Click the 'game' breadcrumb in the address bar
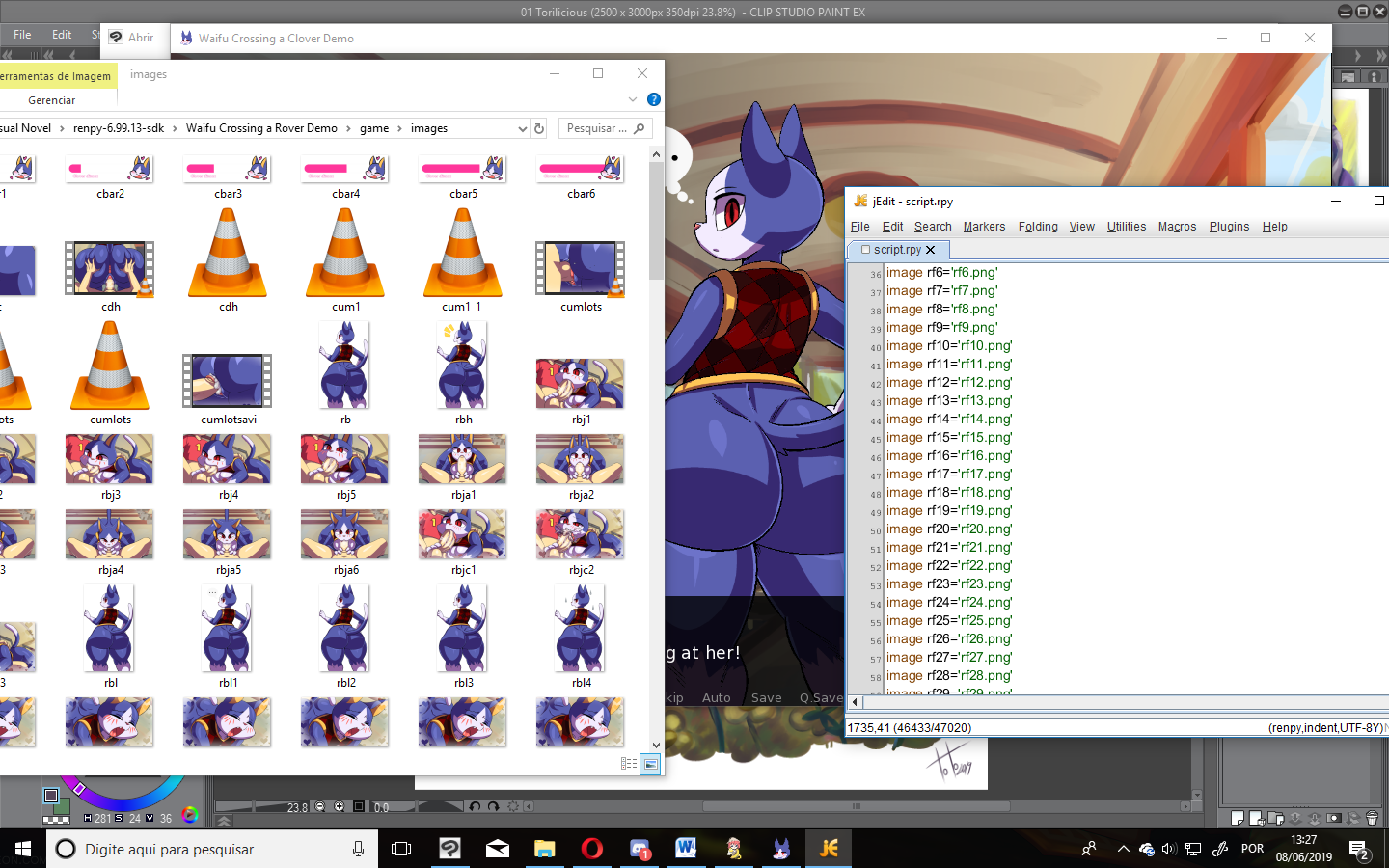 pos(374,128)
